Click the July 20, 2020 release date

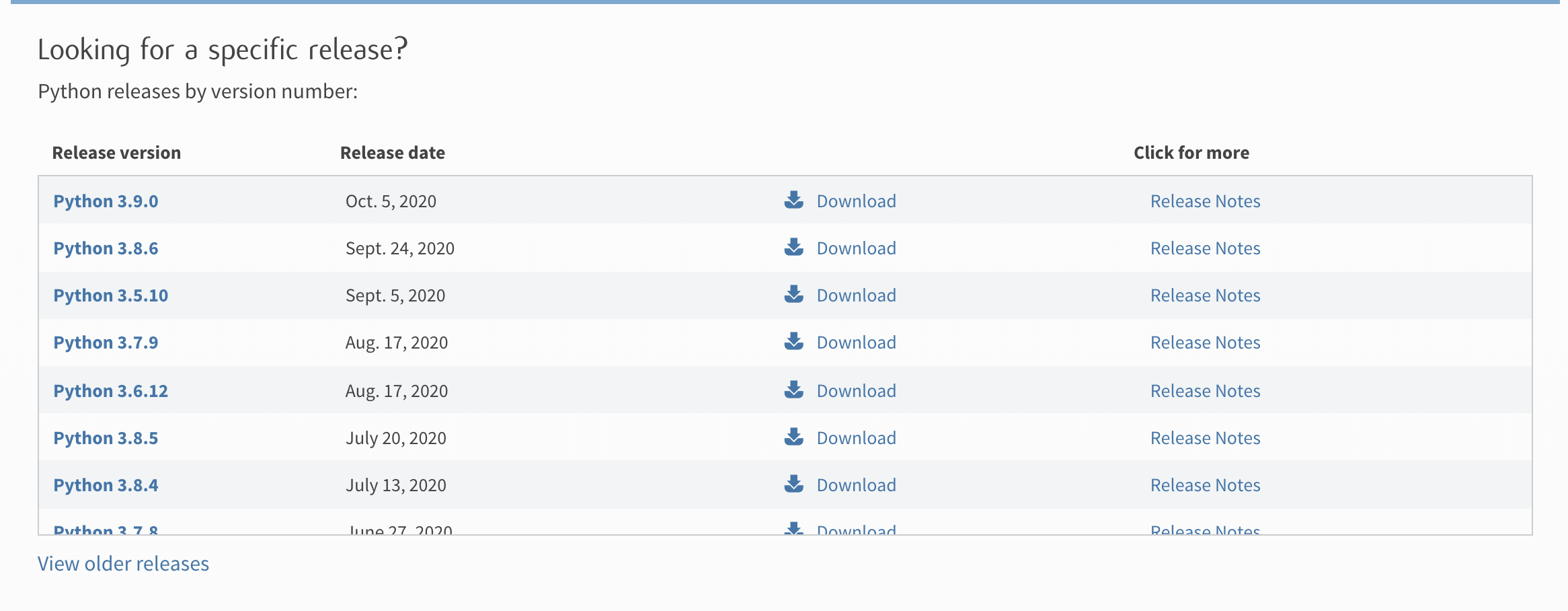click(x=395, y=438)
